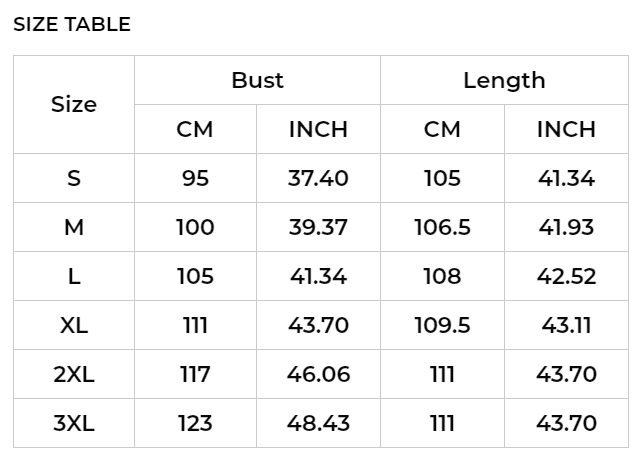Click the 106.5 length cell
Viewport: 637px width, 469px height.
[442, 227]
